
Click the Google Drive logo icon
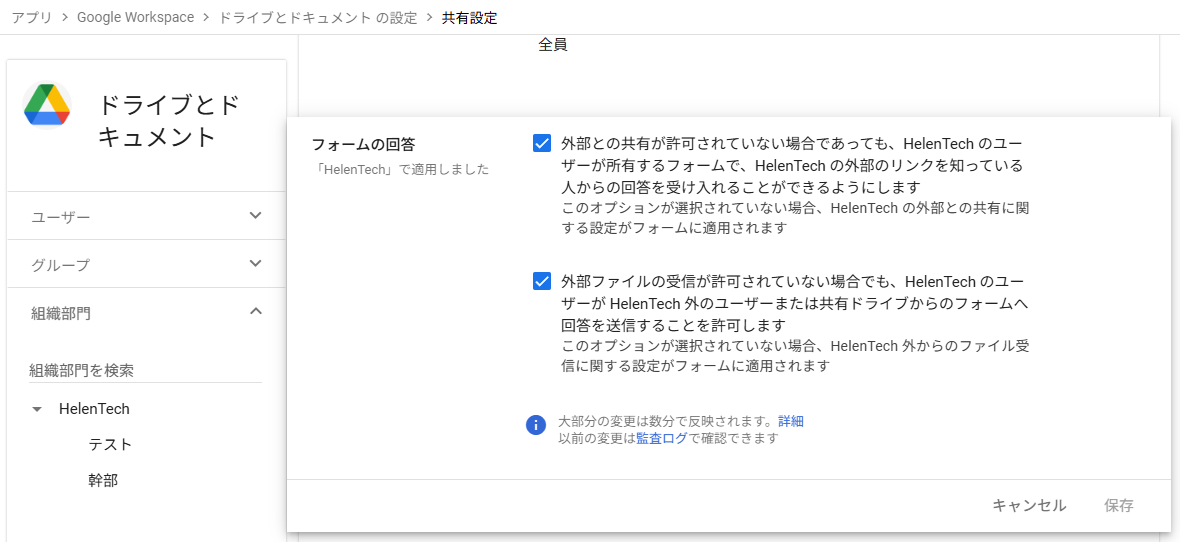[x=47, y=105]
